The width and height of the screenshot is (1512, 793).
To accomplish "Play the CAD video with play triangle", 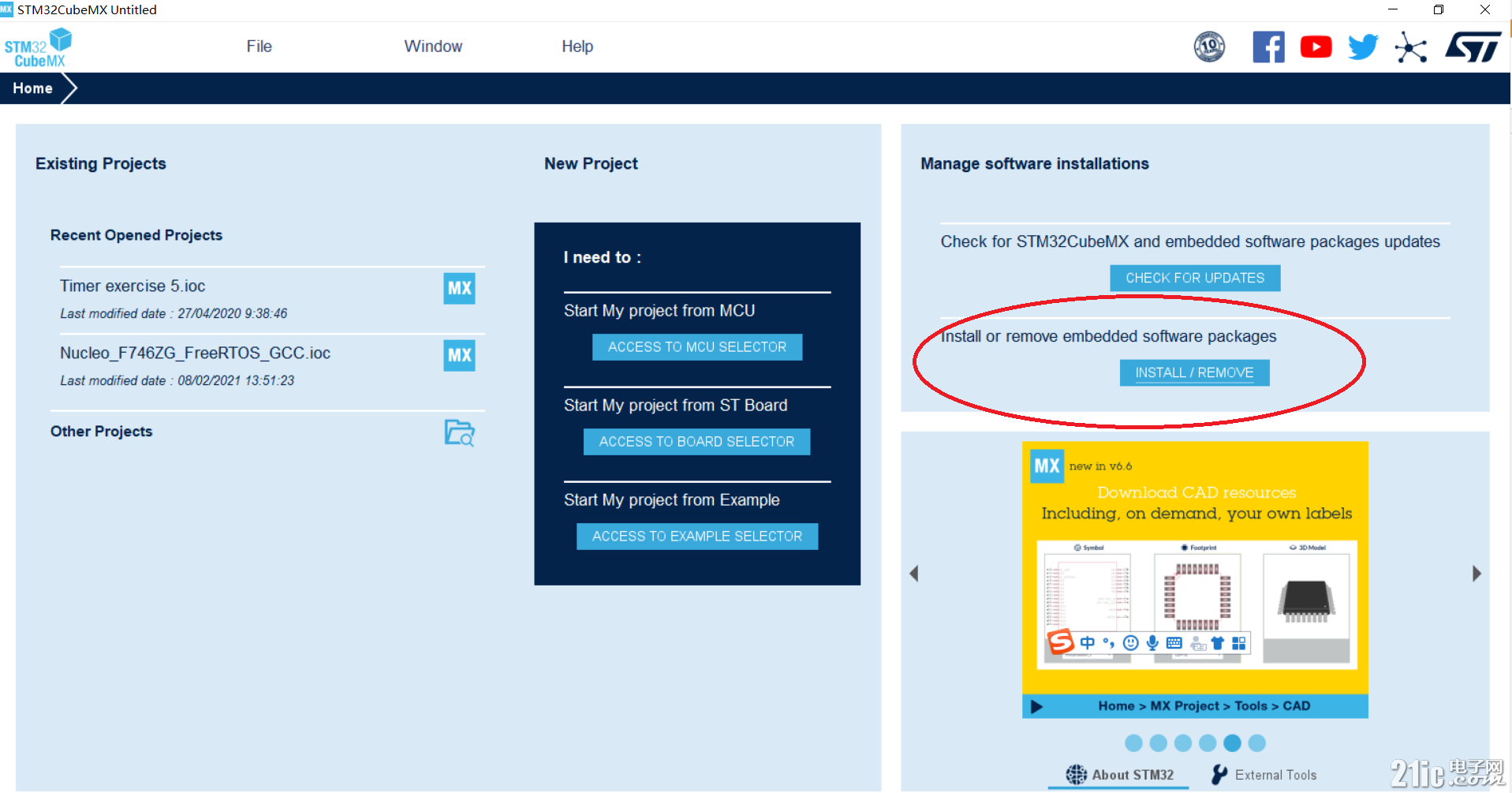I will [x=1036, y=706].
